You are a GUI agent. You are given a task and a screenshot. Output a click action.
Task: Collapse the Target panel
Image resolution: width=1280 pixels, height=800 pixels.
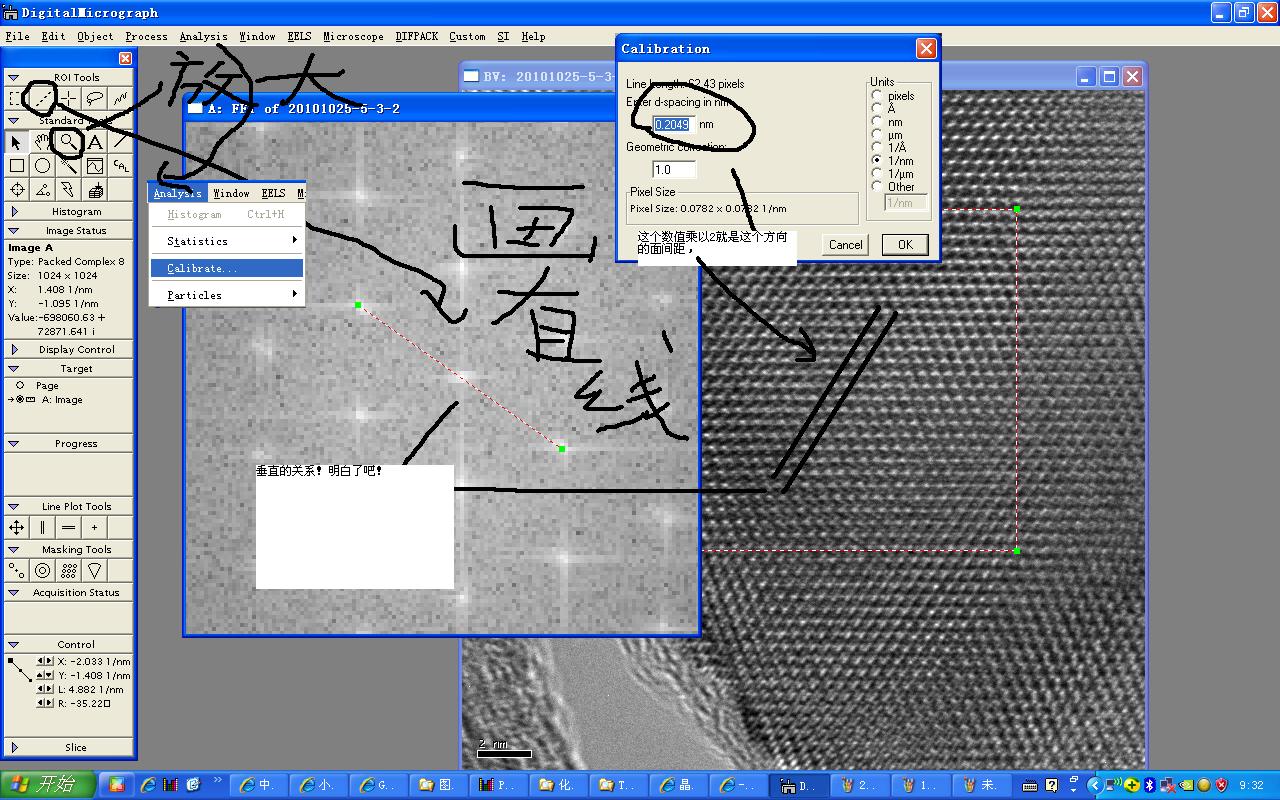pyautogui.click(x=14, y=368)
